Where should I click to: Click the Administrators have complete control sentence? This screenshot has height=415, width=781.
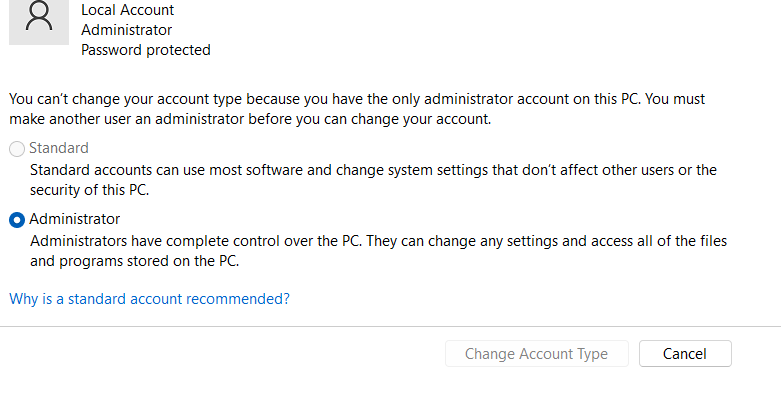[379, 241]
